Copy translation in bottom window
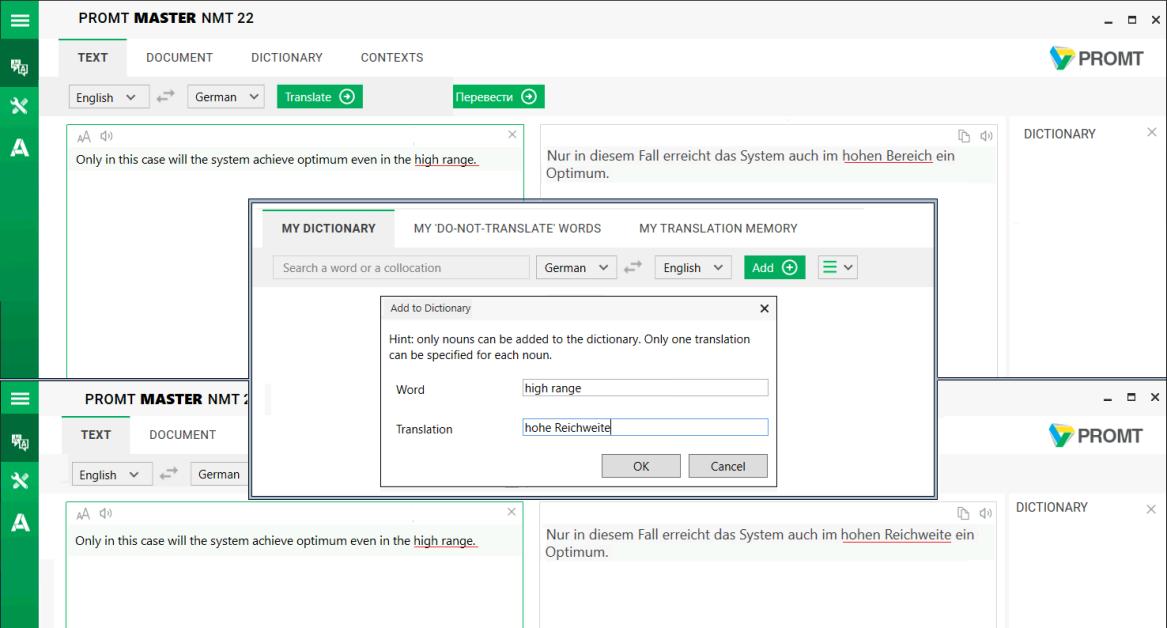Screen dimensions: 1167x628 pos(963,513)
